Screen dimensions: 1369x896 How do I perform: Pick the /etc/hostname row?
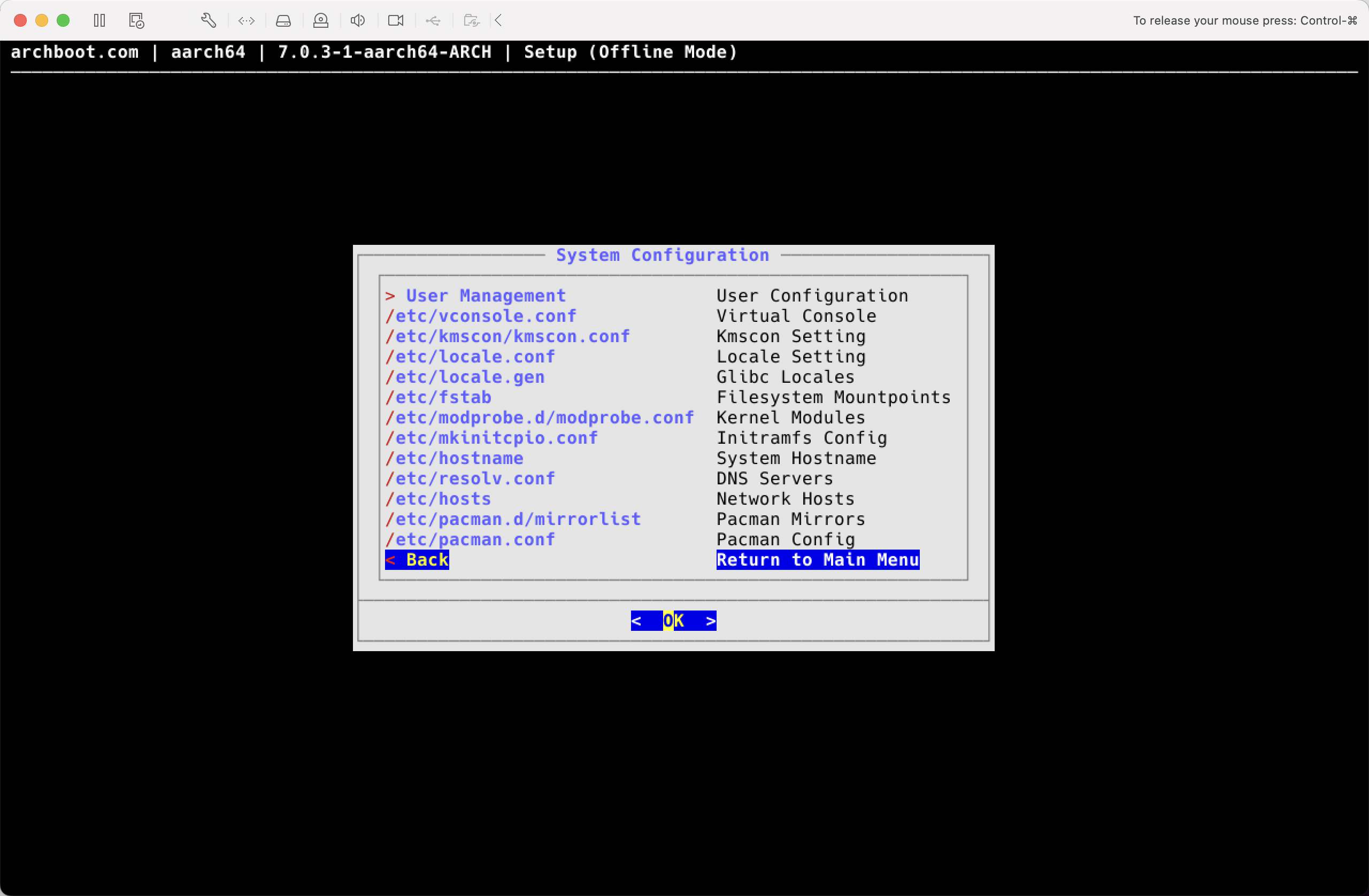[668, 458]
